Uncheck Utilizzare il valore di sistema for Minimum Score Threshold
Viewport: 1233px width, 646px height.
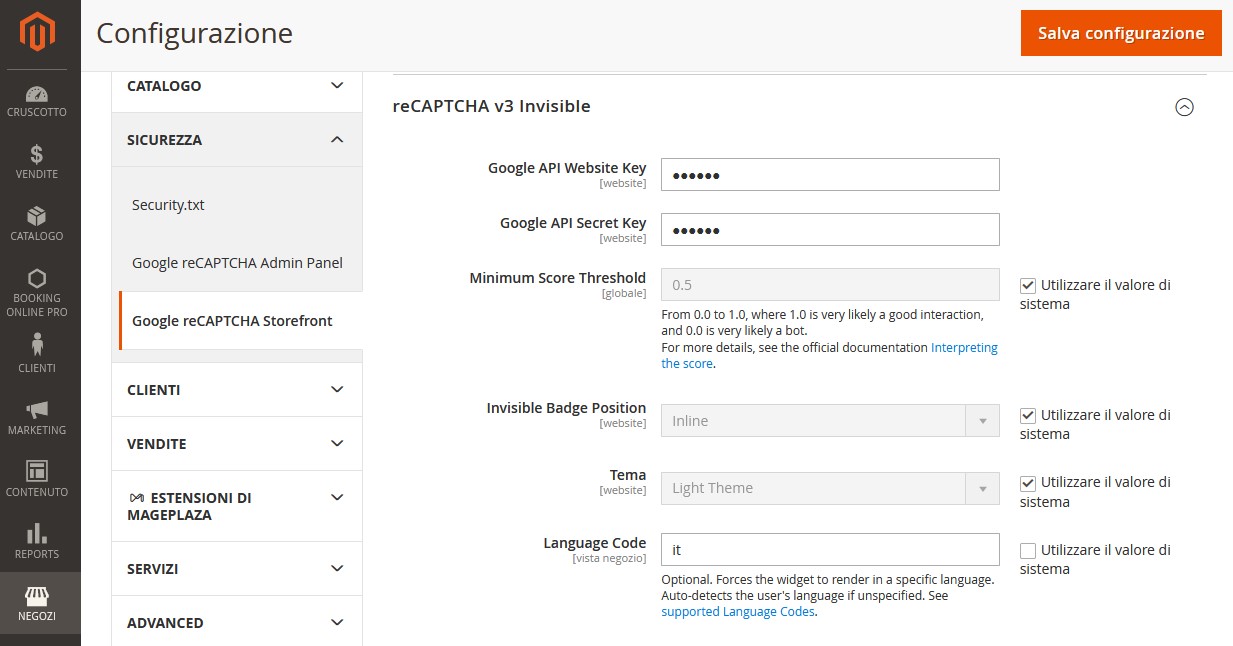pos(1027,284)
